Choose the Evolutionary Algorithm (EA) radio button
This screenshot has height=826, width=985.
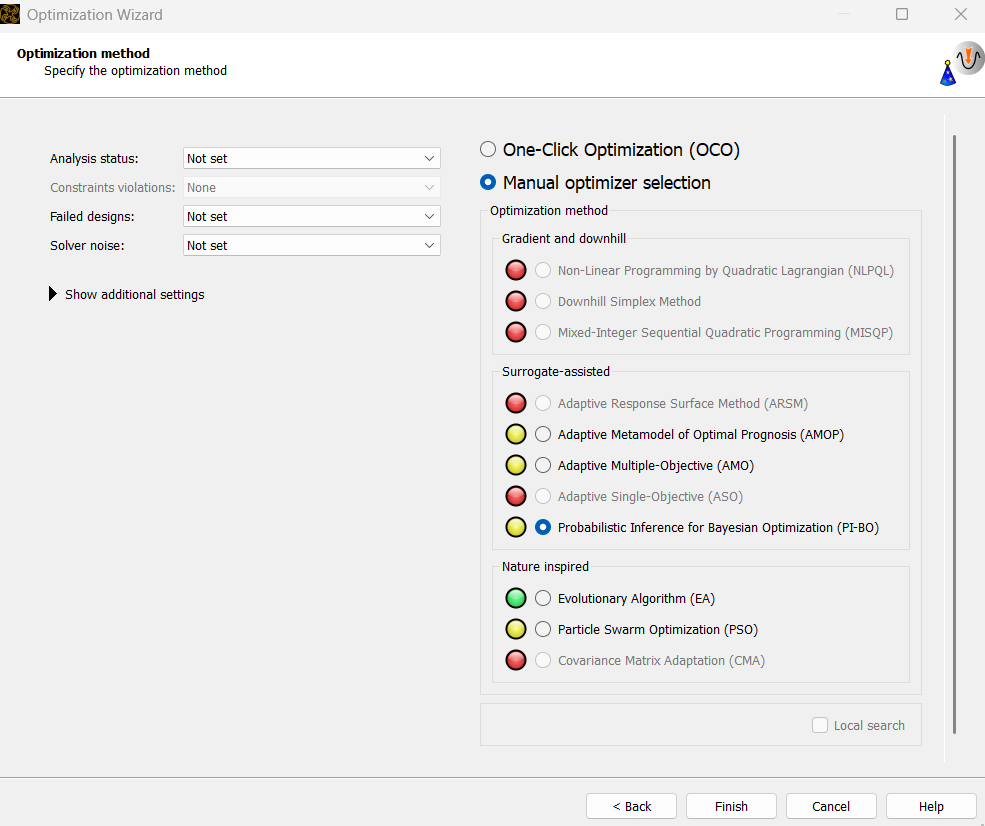pyautogui.click(x=543, y=598)
